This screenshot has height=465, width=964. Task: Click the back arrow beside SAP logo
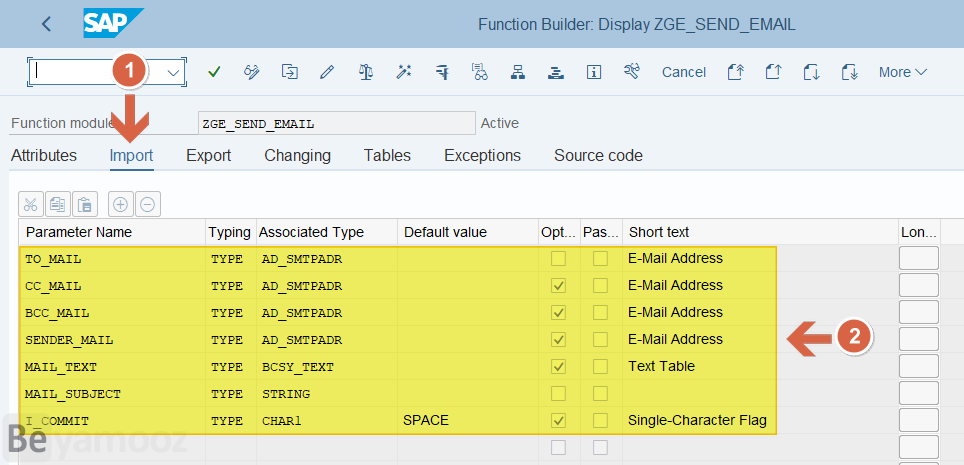tap(46, 24)
